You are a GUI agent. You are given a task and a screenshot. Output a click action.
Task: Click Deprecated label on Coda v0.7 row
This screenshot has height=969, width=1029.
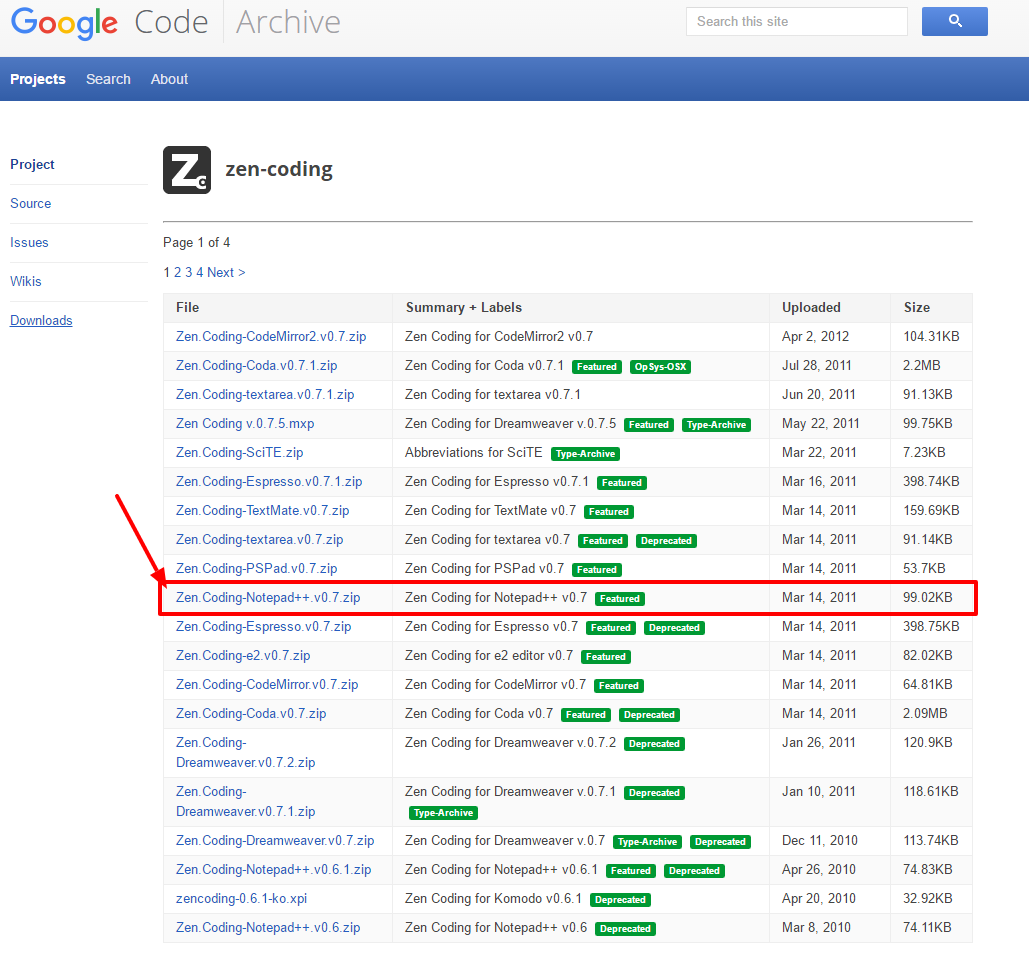click(x=649, y=714)
